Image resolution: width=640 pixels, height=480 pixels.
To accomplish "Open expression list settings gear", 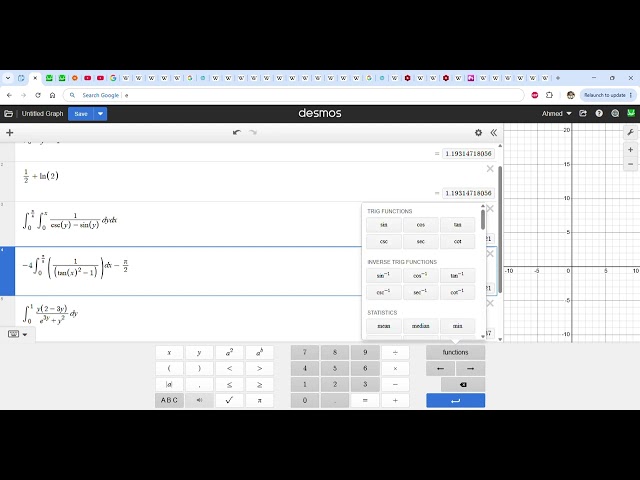I will click(x=478, y=132).
